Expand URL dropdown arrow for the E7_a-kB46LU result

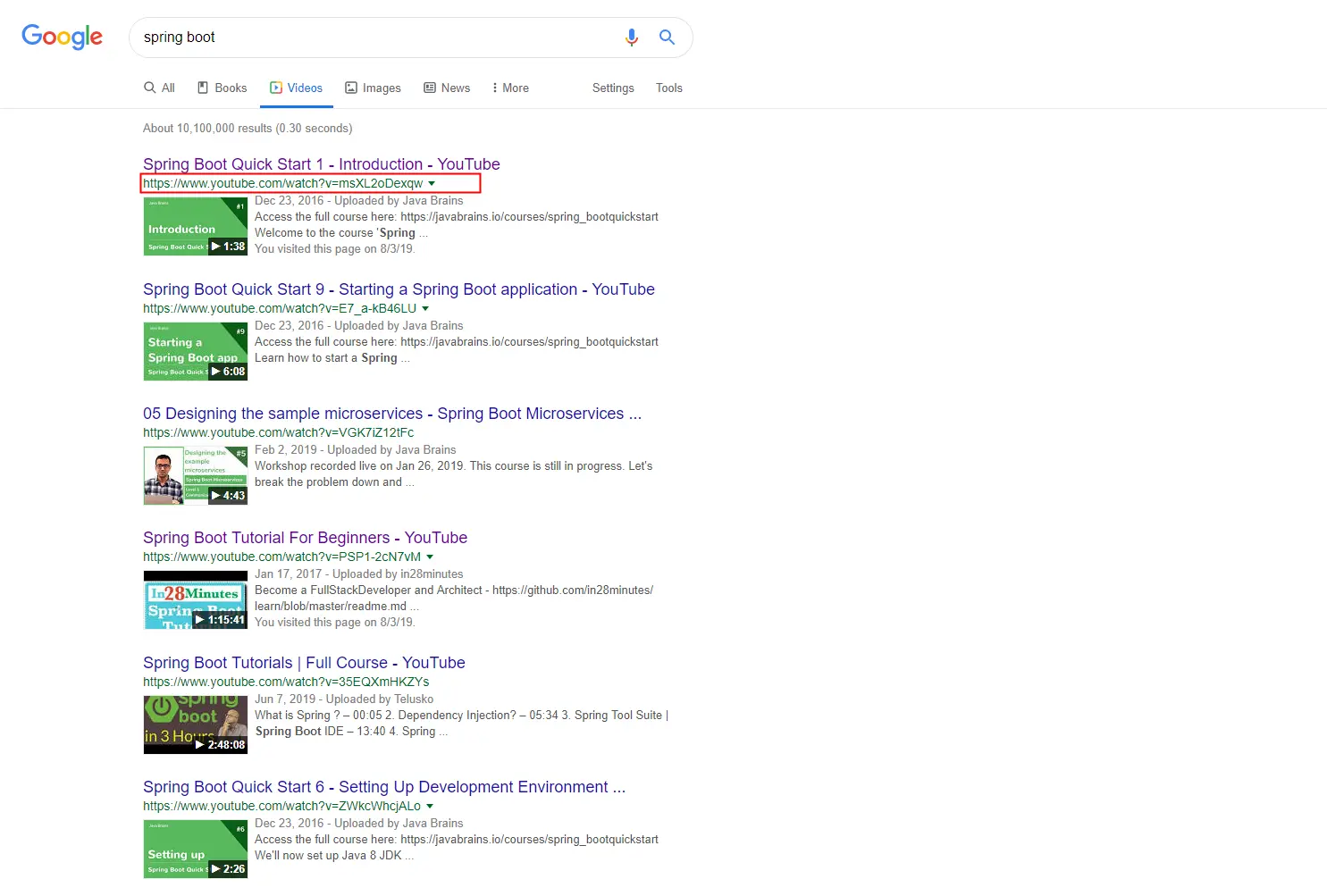point(425,308)
